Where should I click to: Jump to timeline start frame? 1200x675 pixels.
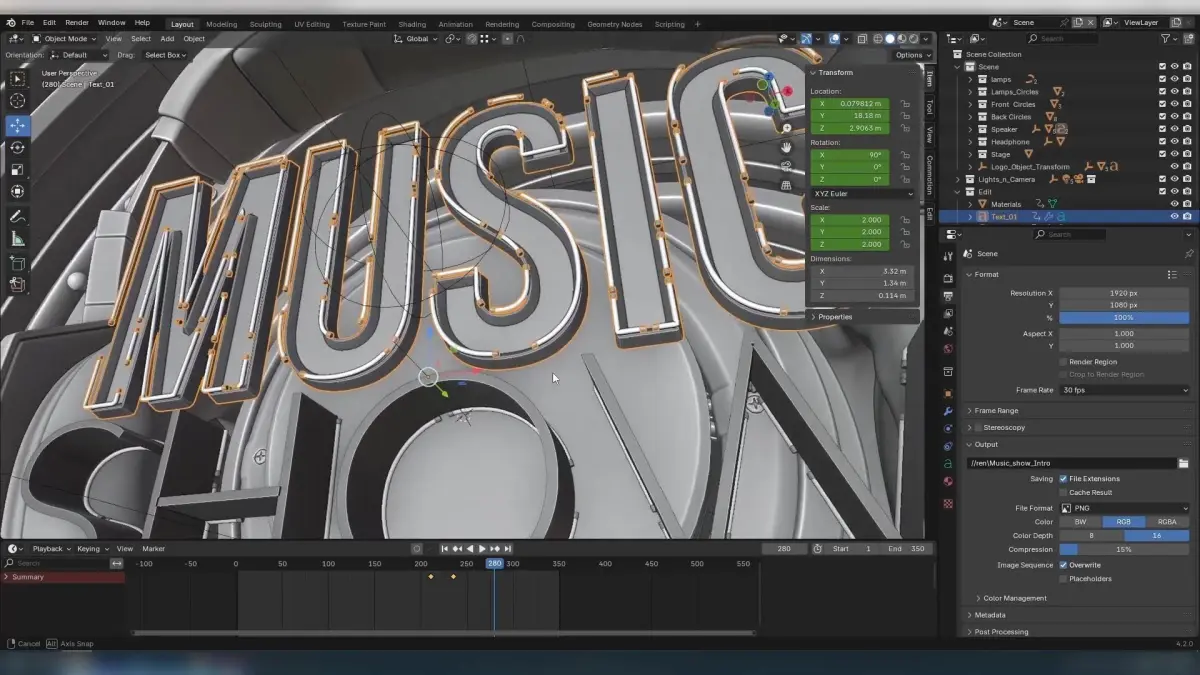point(445,549)
